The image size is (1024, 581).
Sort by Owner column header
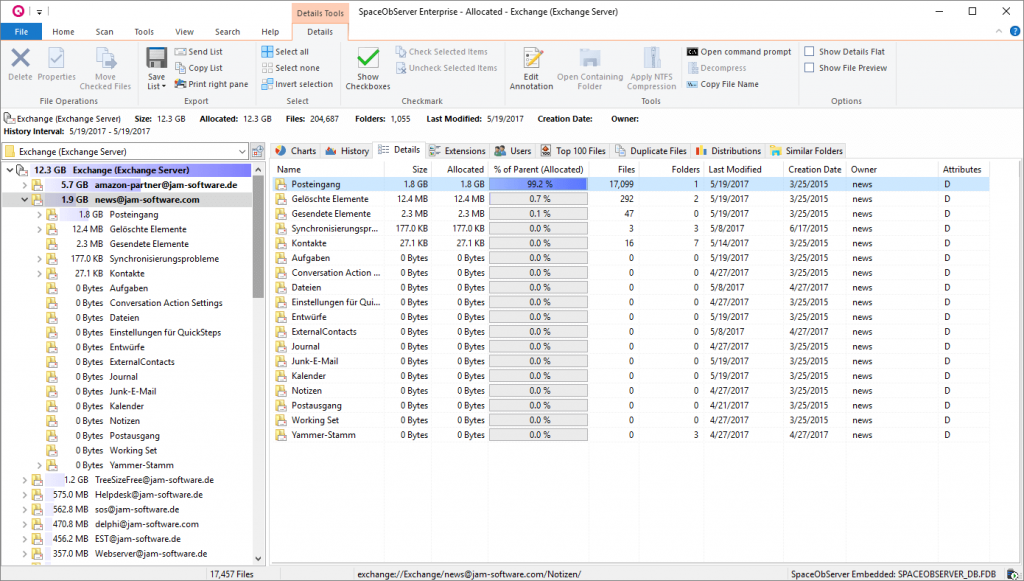(x=892, y=170)
